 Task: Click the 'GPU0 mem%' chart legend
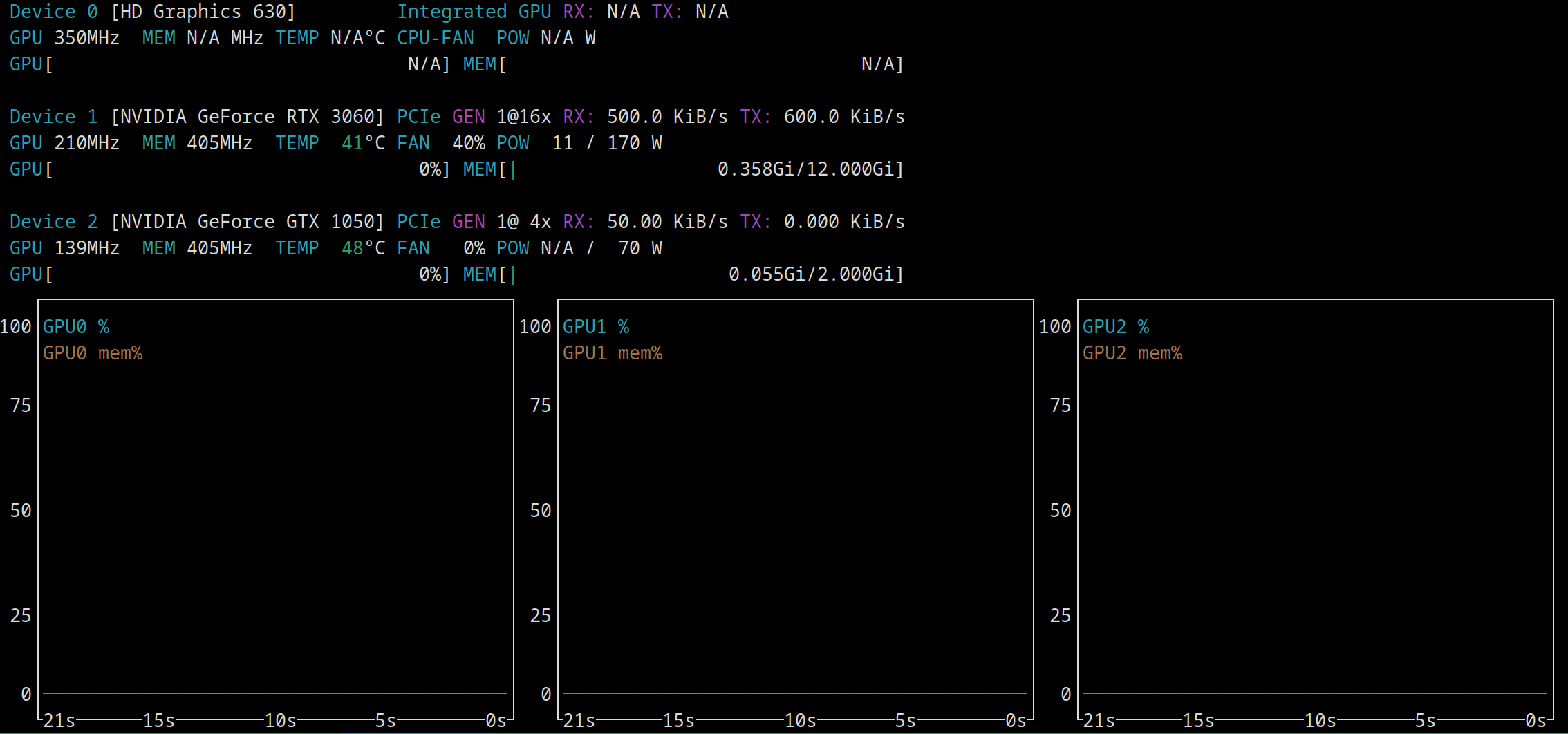[x=93, y=353]
